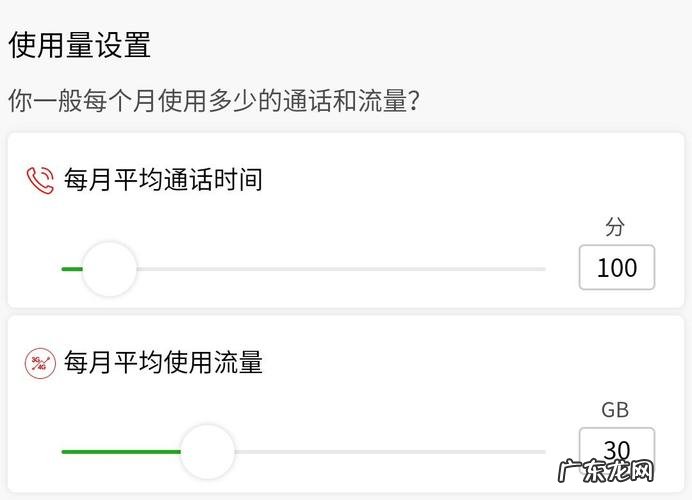
Task: Click the monthly call time slider handle
Action: [x=108, y=269]
